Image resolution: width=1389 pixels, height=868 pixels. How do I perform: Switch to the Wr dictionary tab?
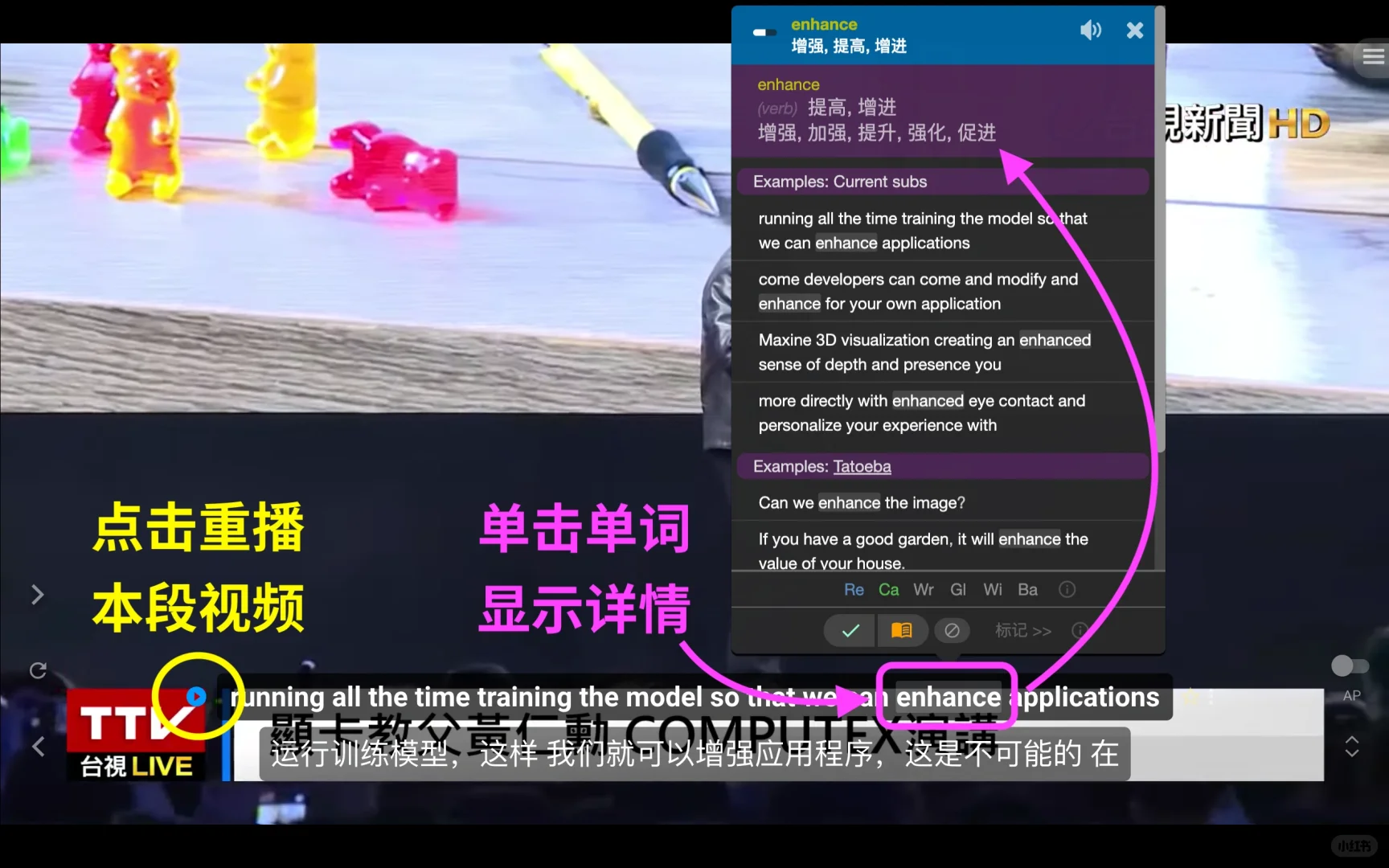pyautogui.click(x=924, y=590)
